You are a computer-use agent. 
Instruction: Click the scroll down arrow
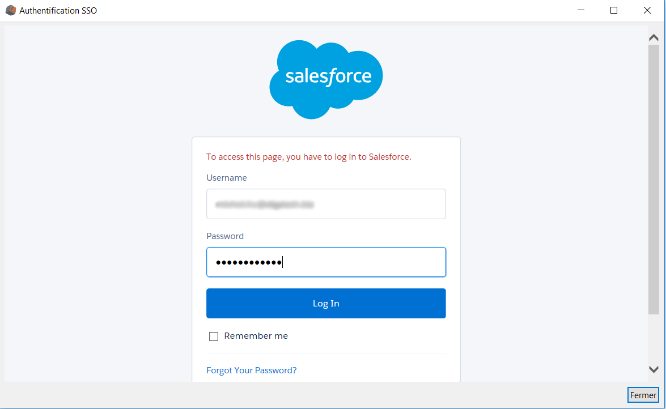point(653,370)
